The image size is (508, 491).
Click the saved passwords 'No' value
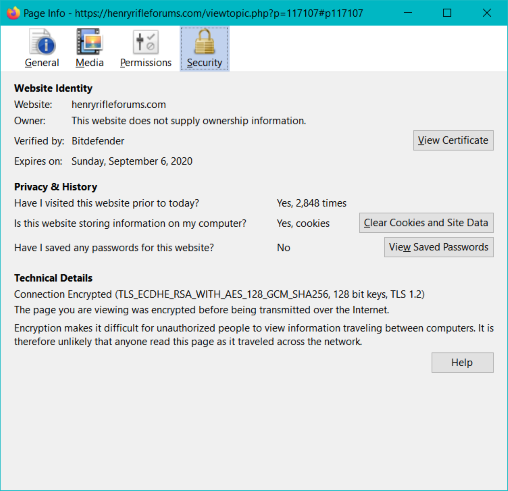[x=284, y=248]
